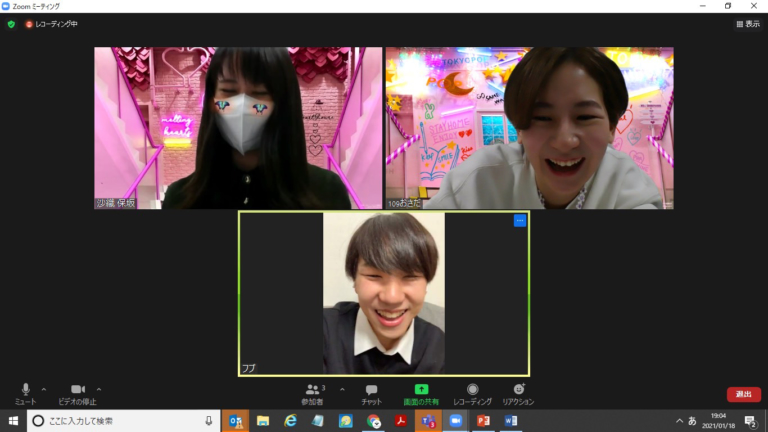Open the View layout menu
Image resolution: width=768 pixels, height=432 pixels.
click(747, 24)
